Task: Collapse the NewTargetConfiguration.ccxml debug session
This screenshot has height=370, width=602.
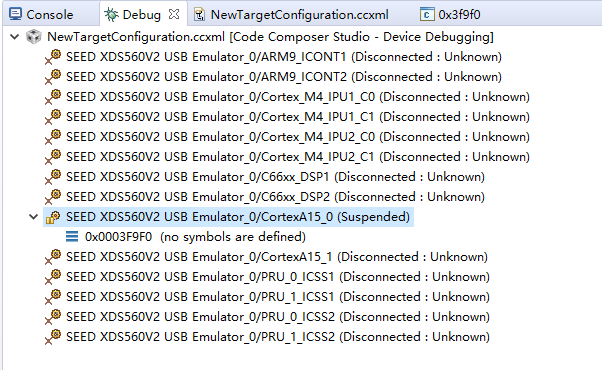Action: (x=15, y=37)
